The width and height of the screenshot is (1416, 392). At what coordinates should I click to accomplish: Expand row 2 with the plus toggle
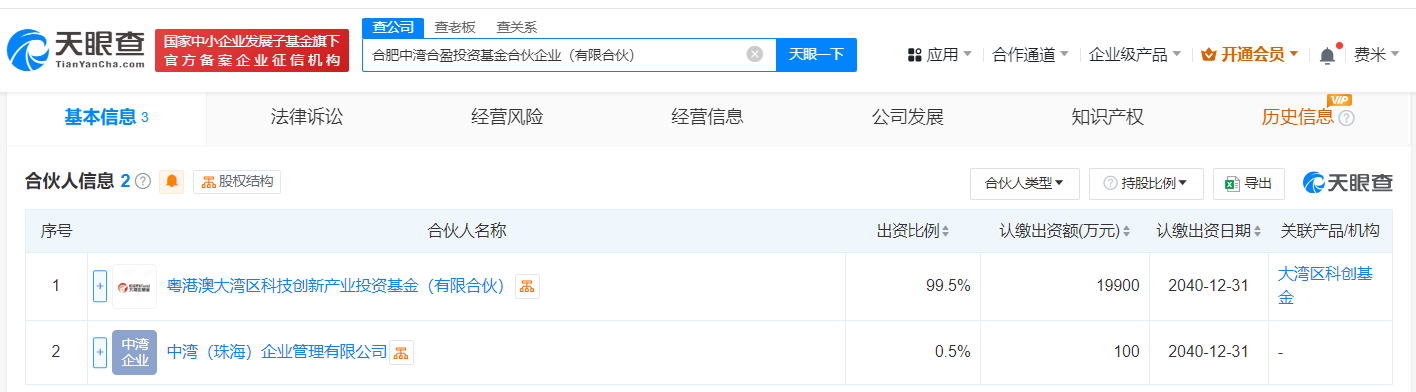[x=99, y=352]
